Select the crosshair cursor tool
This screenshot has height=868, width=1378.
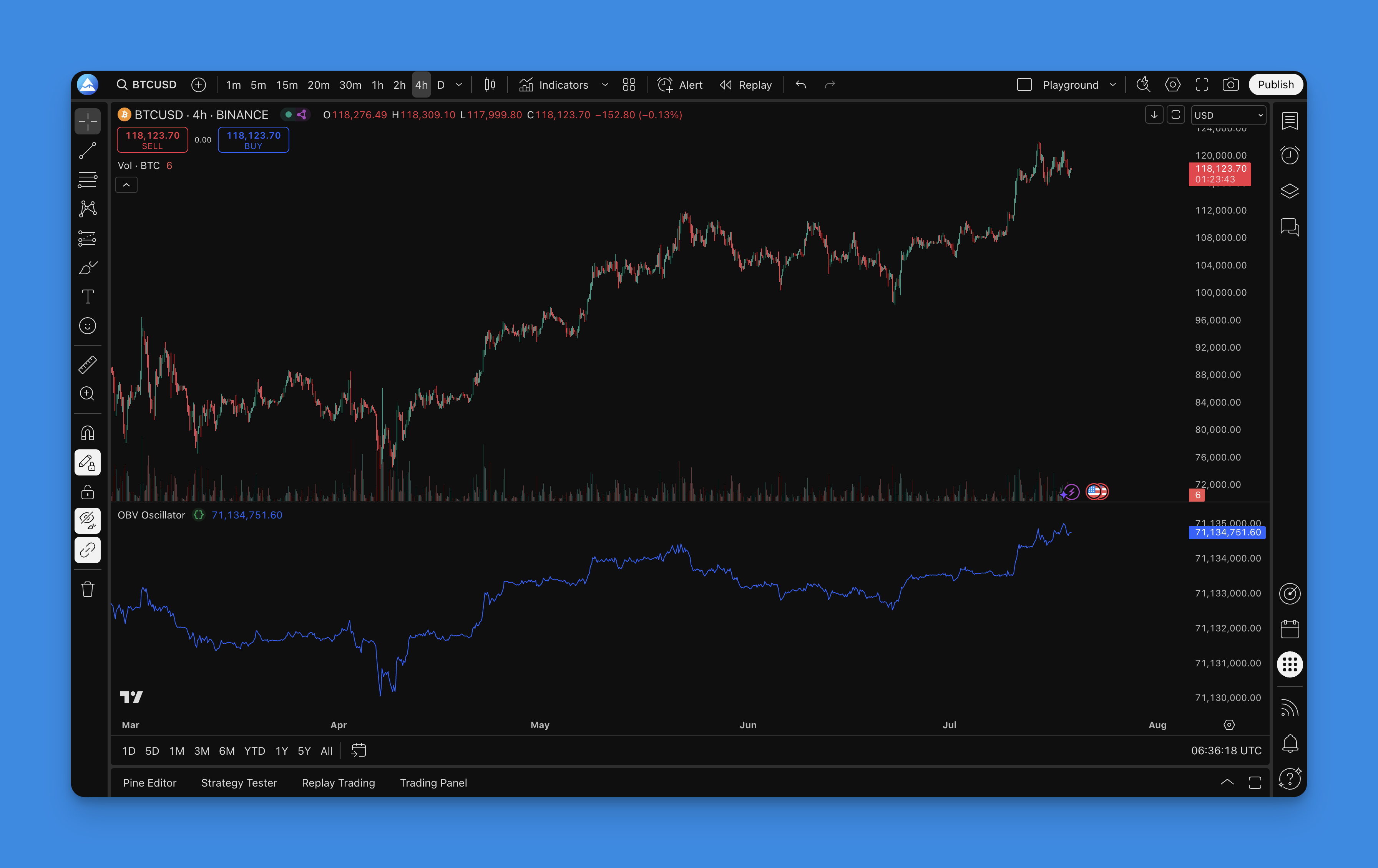(88, 121)
